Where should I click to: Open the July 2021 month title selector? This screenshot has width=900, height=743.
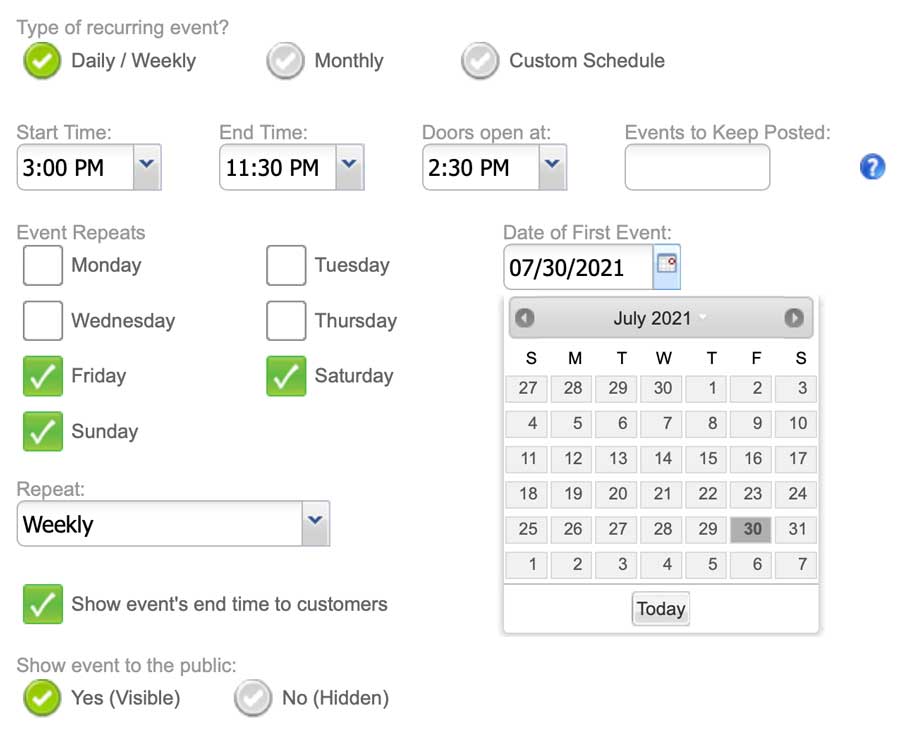(660, 318)
